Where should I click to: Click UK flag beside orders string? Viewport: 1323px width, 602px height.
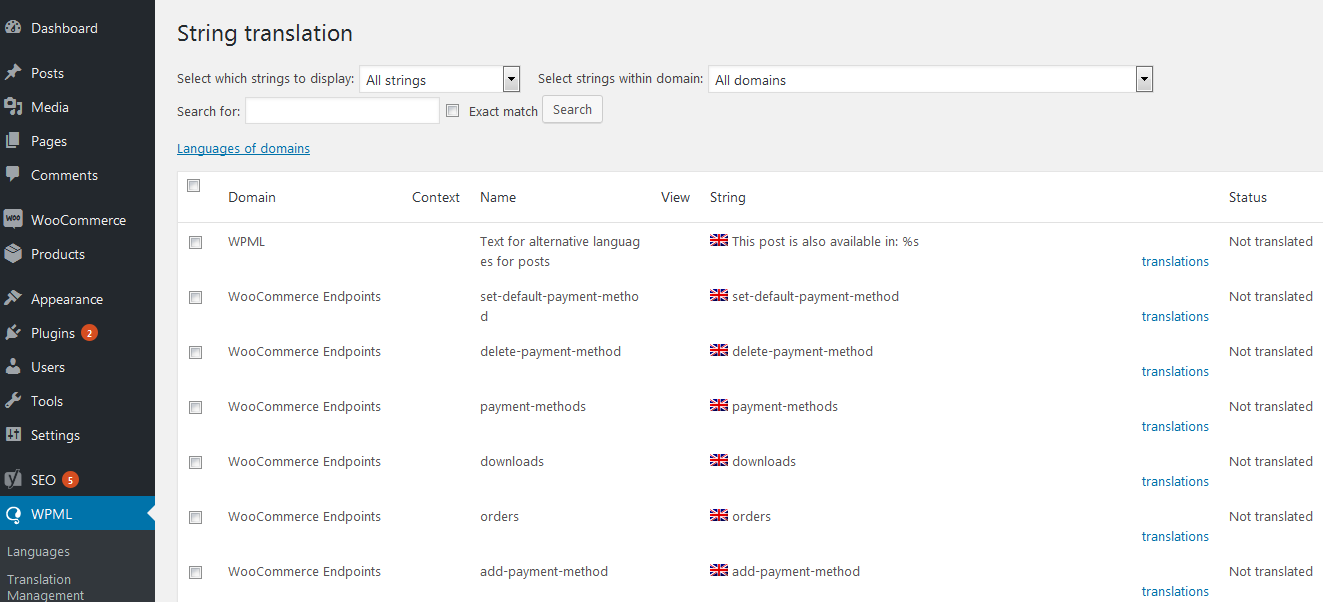pyautogui.click(x=719, y=515)
